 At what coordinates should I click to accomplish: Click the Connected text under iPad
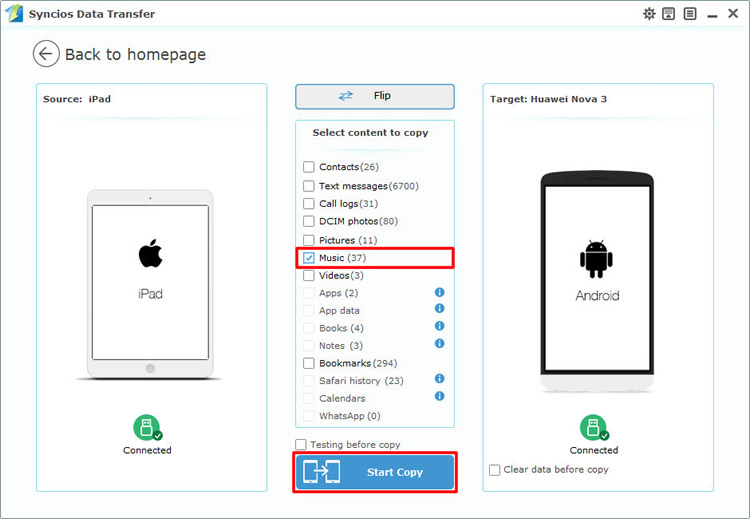(x=147, y=450)
